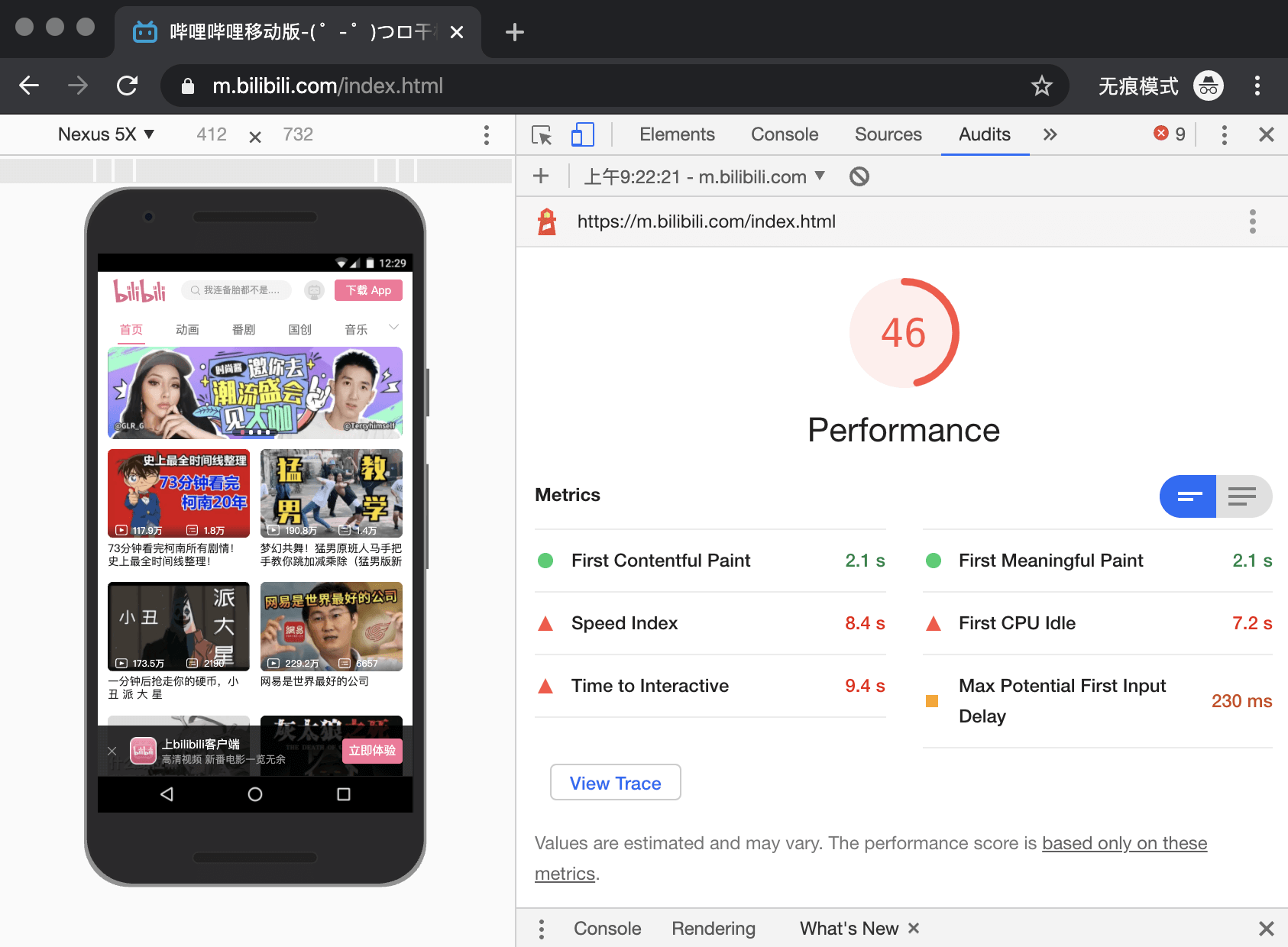The image size is (1288, 947).
Task: Open the Chrome three-dot menu
Action: tap(1257, 86)
